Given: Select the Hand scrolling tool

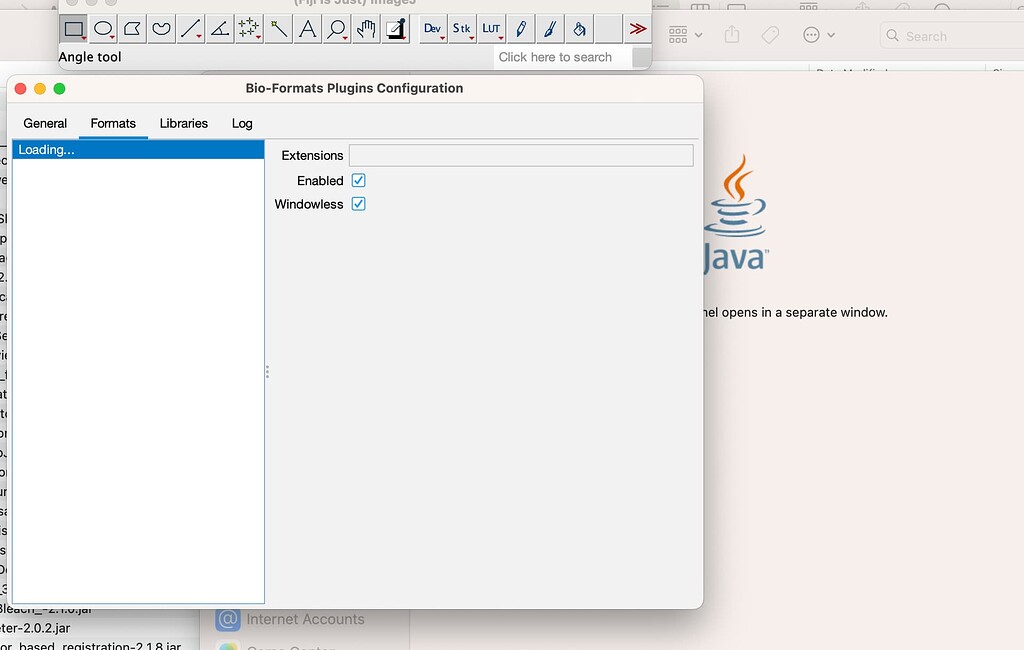Looking at the screenshot, I should tap(366, 29).
